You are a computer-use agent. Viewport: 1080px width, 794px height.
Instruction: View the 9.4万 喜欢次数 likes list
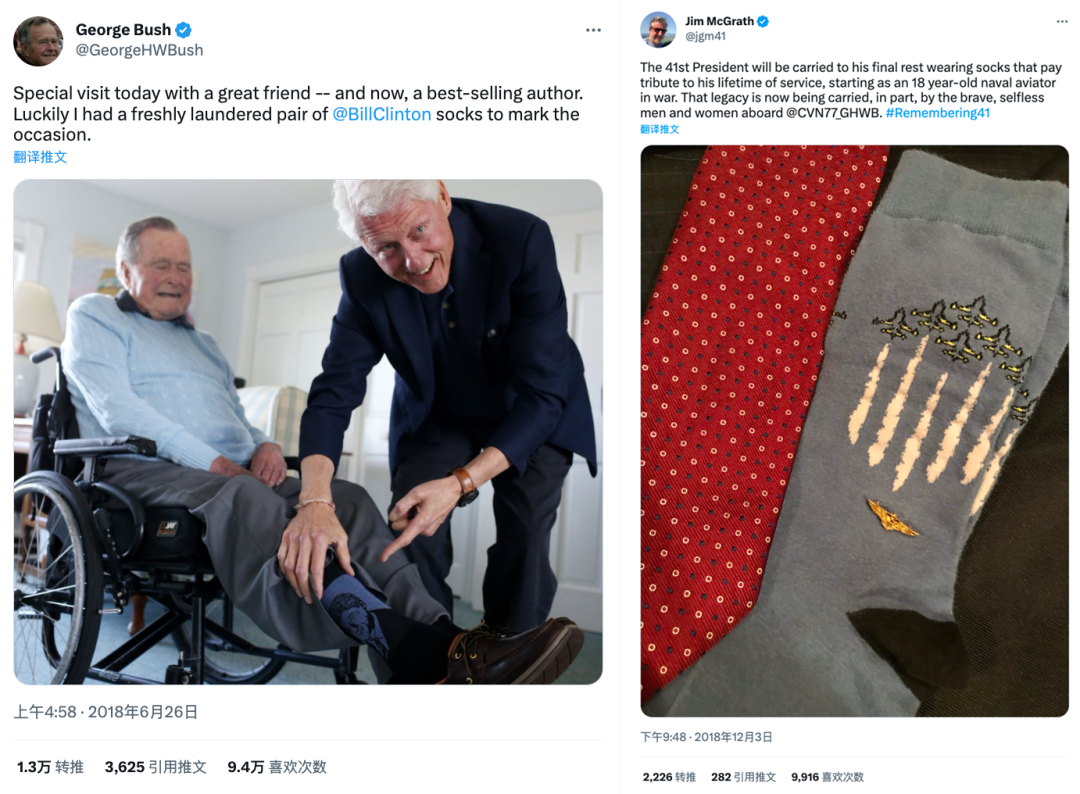(x=277, y=767)
